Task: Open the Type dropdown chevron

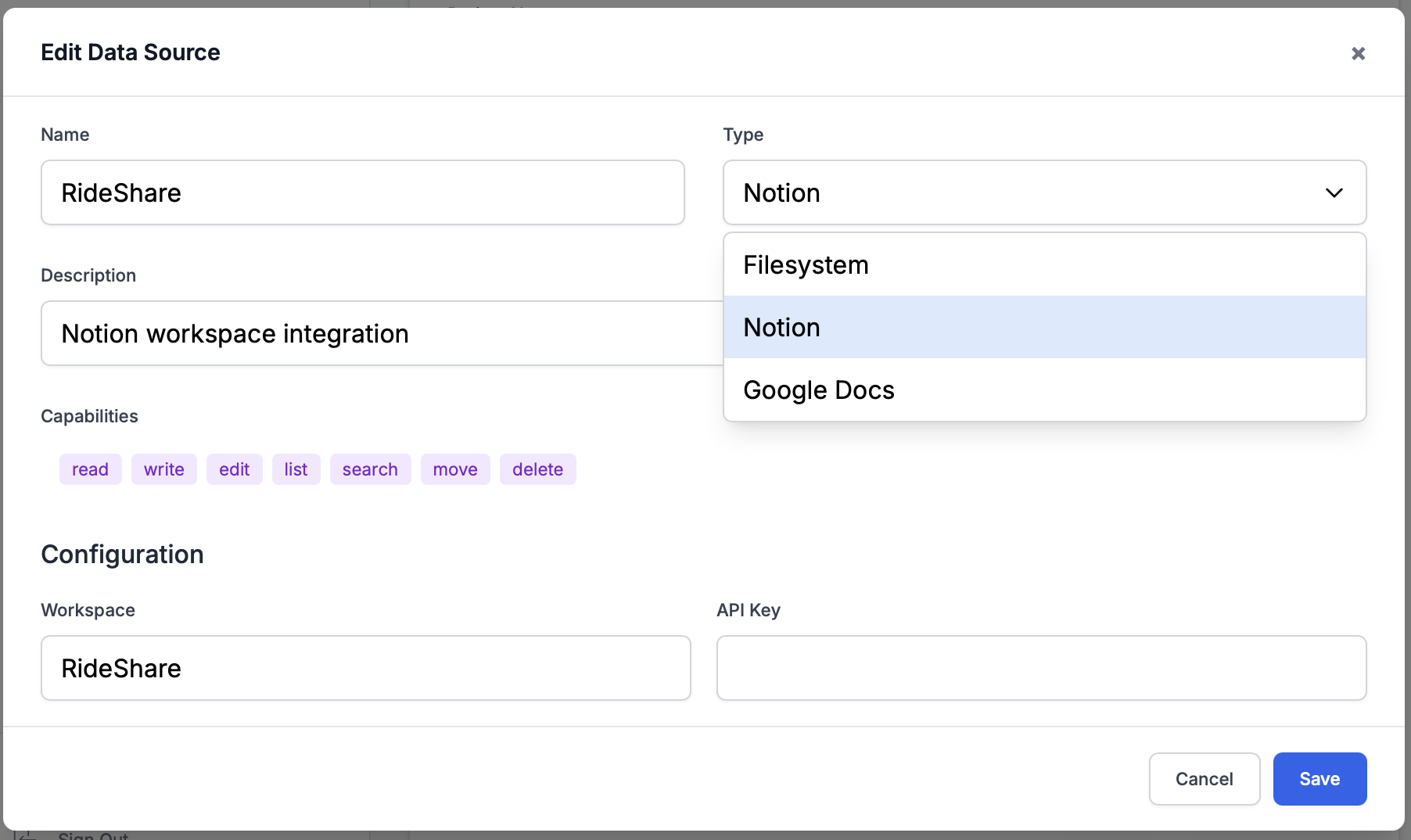Action: tap(1334, 192)
